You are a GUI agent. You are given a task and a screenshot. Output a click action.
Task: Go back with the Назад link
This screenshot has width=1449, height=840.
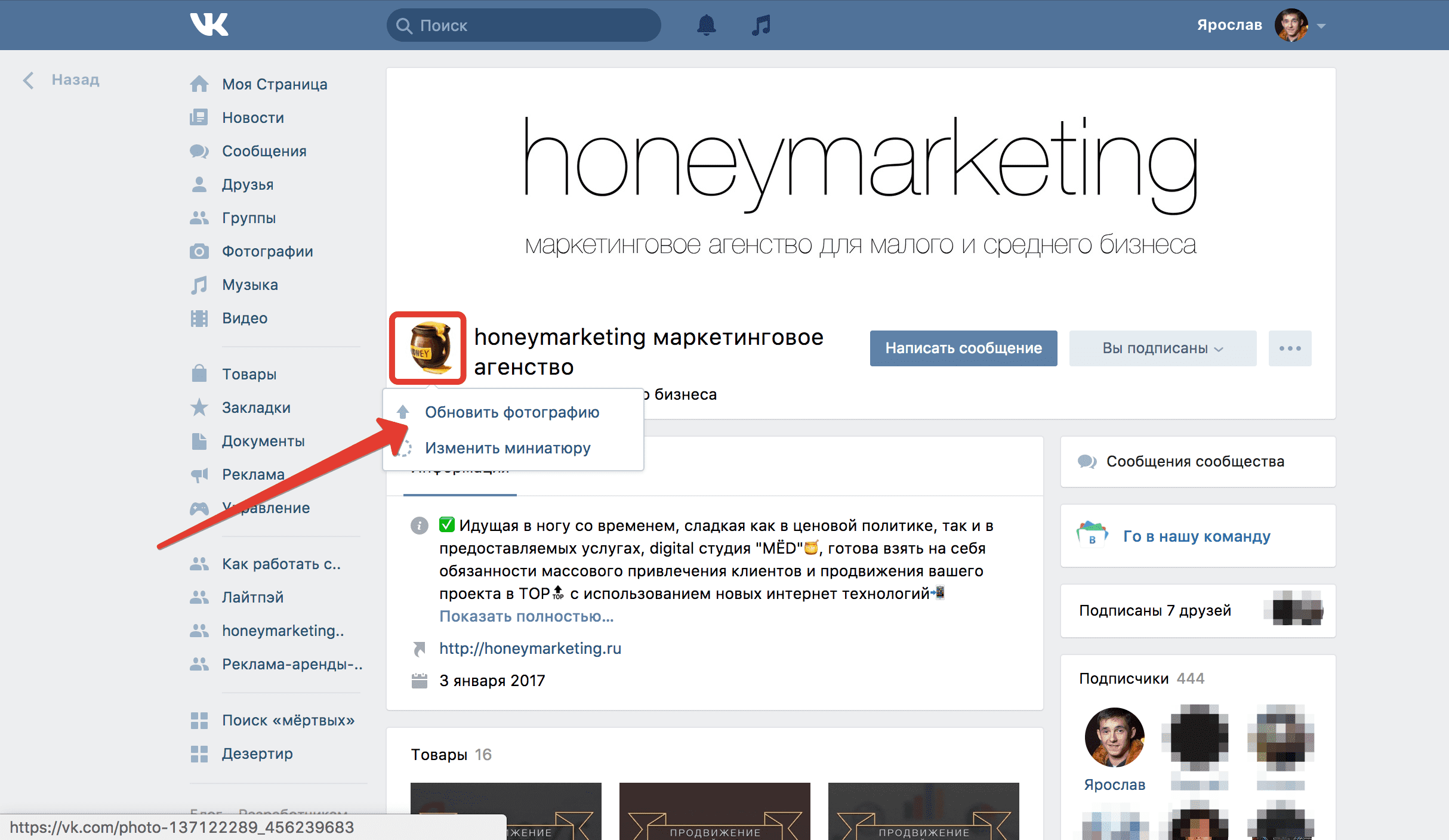coord(61,80)
